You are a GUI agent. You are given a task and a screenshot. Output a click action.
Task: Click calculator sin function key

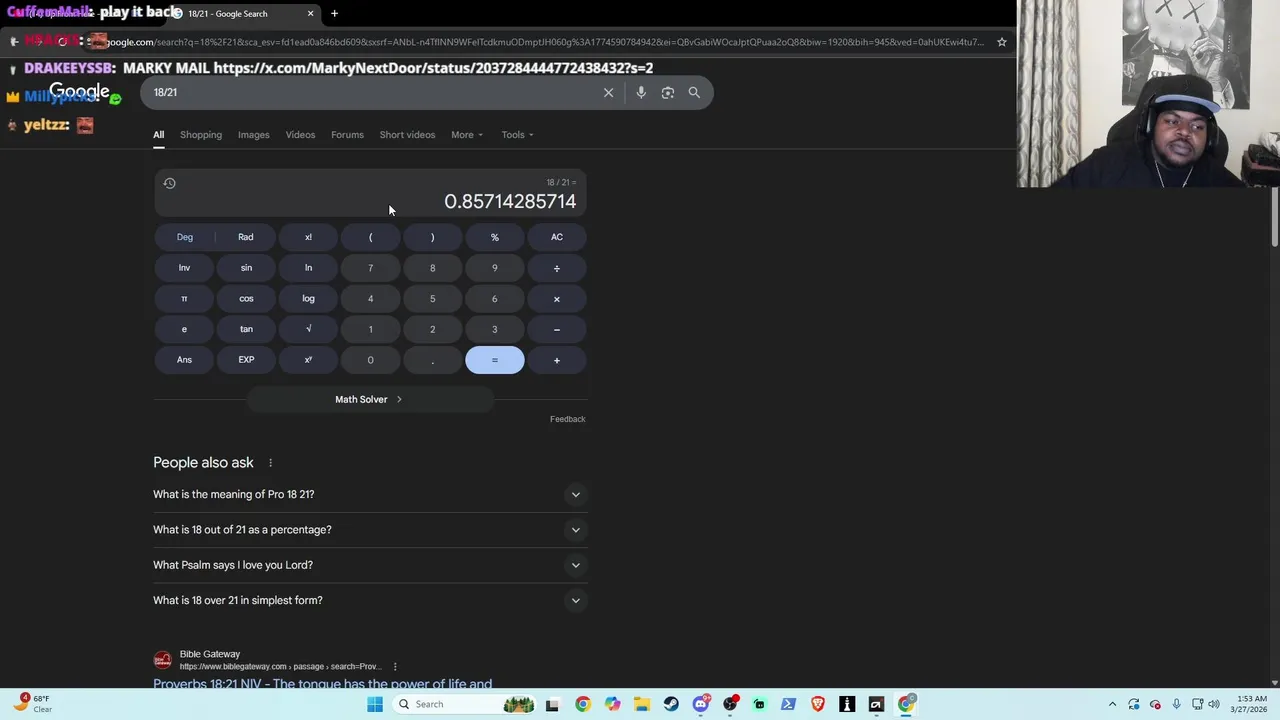coord(246,268)
